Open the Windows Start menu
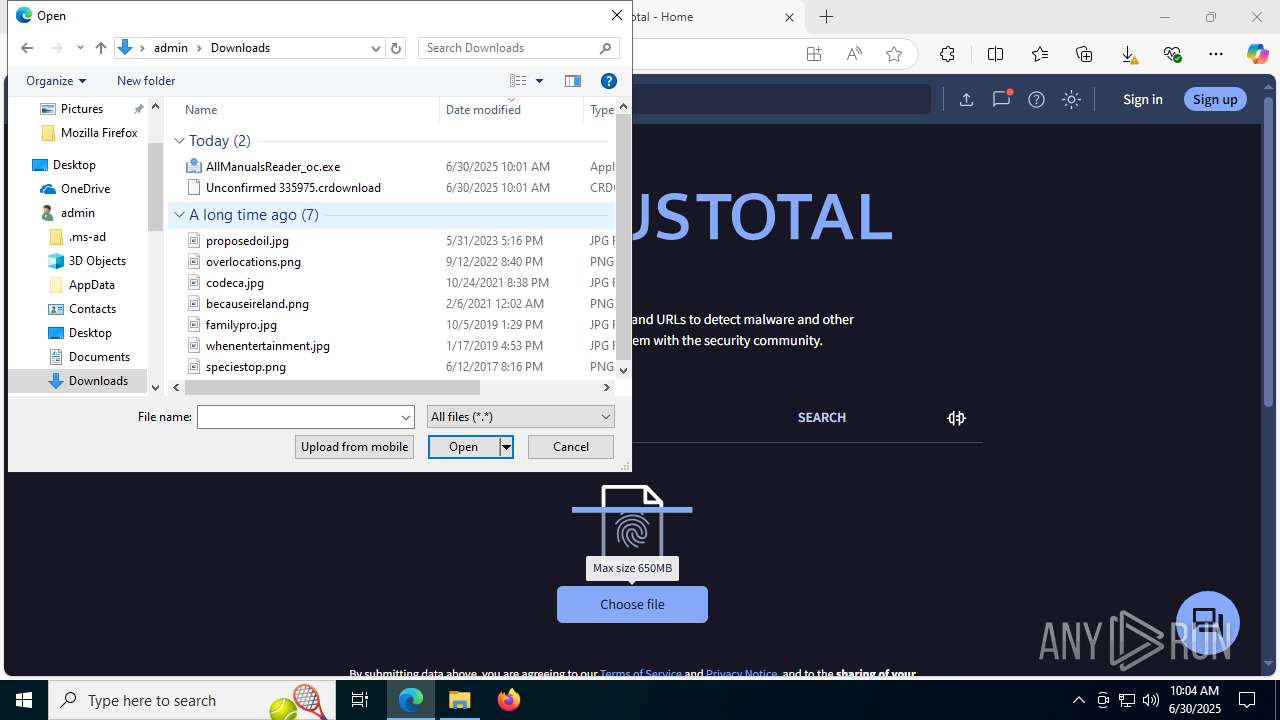 24,700
